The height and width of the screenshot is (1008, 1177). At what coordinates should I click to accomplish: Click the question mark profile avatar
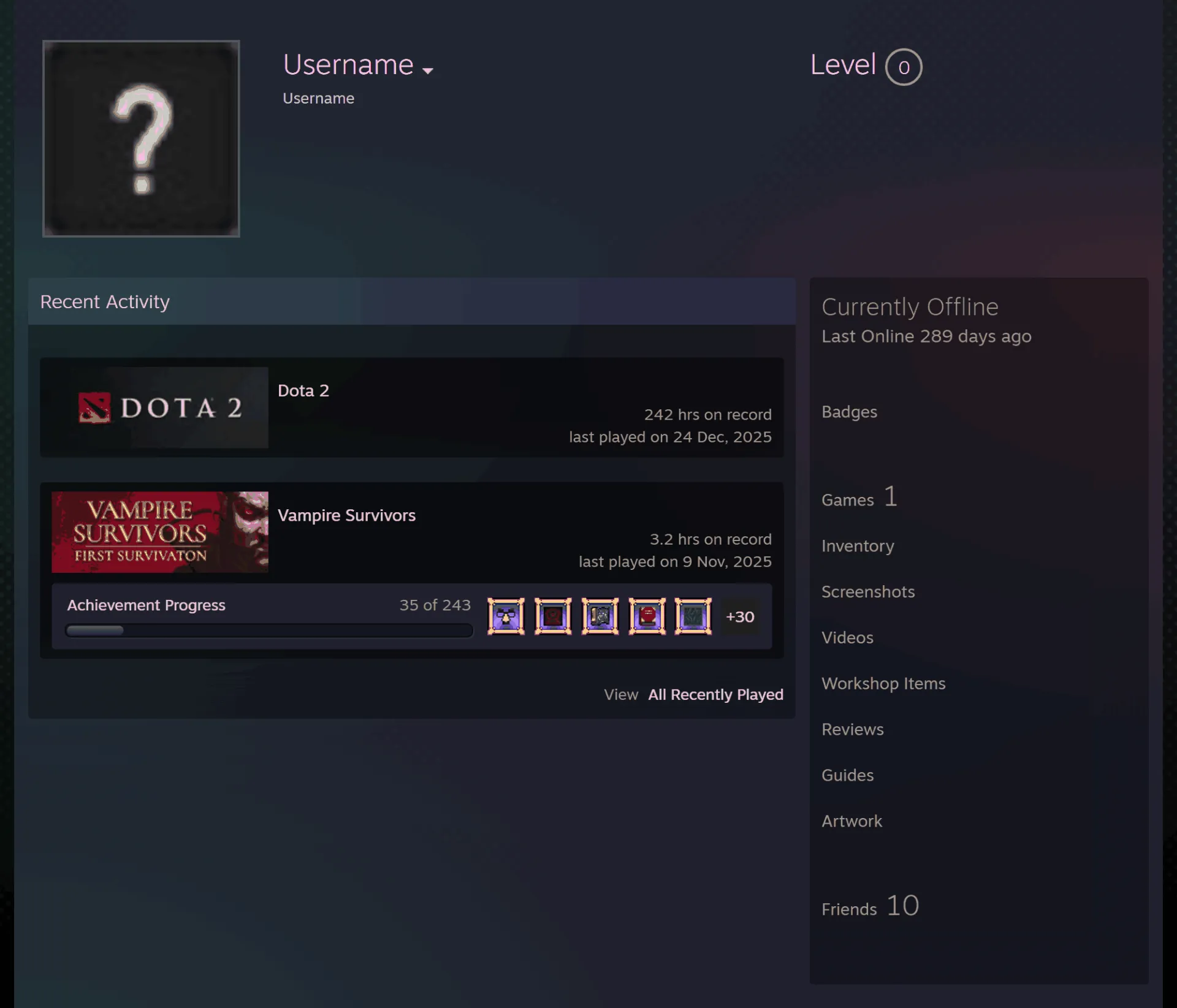point(141,138)
